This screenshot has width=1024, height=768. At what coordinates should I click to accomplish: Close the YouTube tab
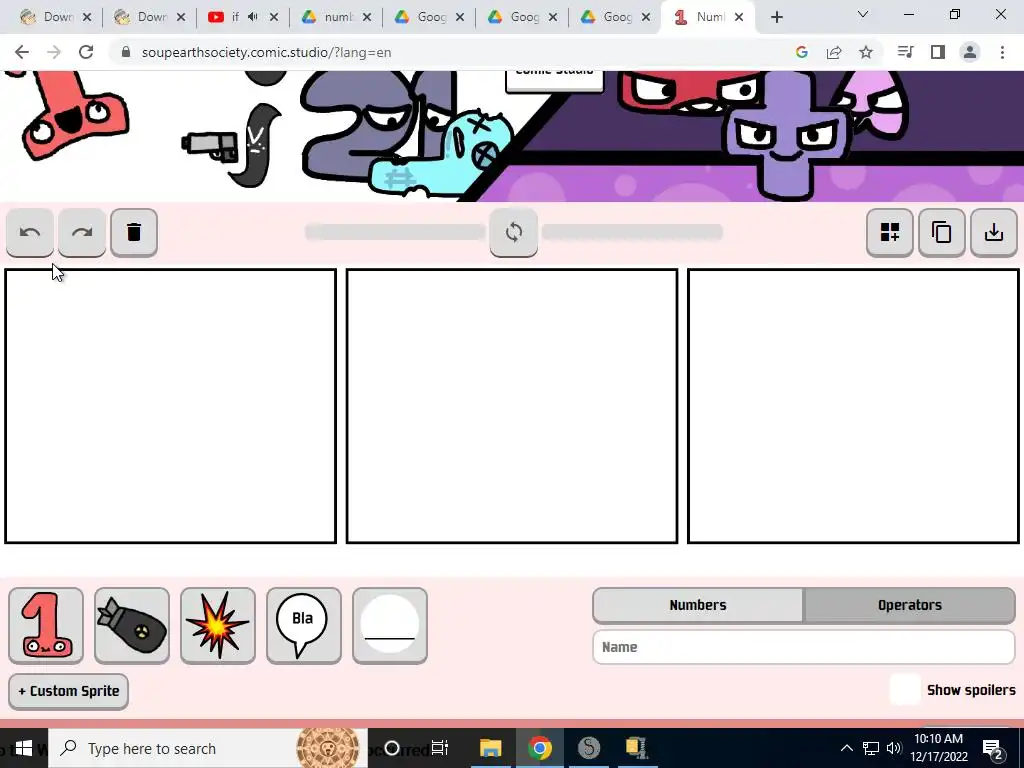coord(274,18)
